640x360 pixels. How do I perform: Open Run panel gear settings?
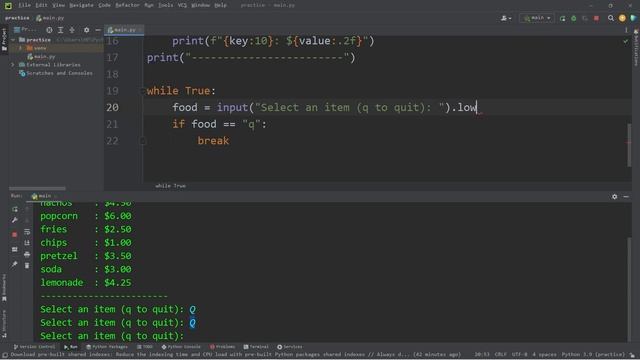point(614,196)
